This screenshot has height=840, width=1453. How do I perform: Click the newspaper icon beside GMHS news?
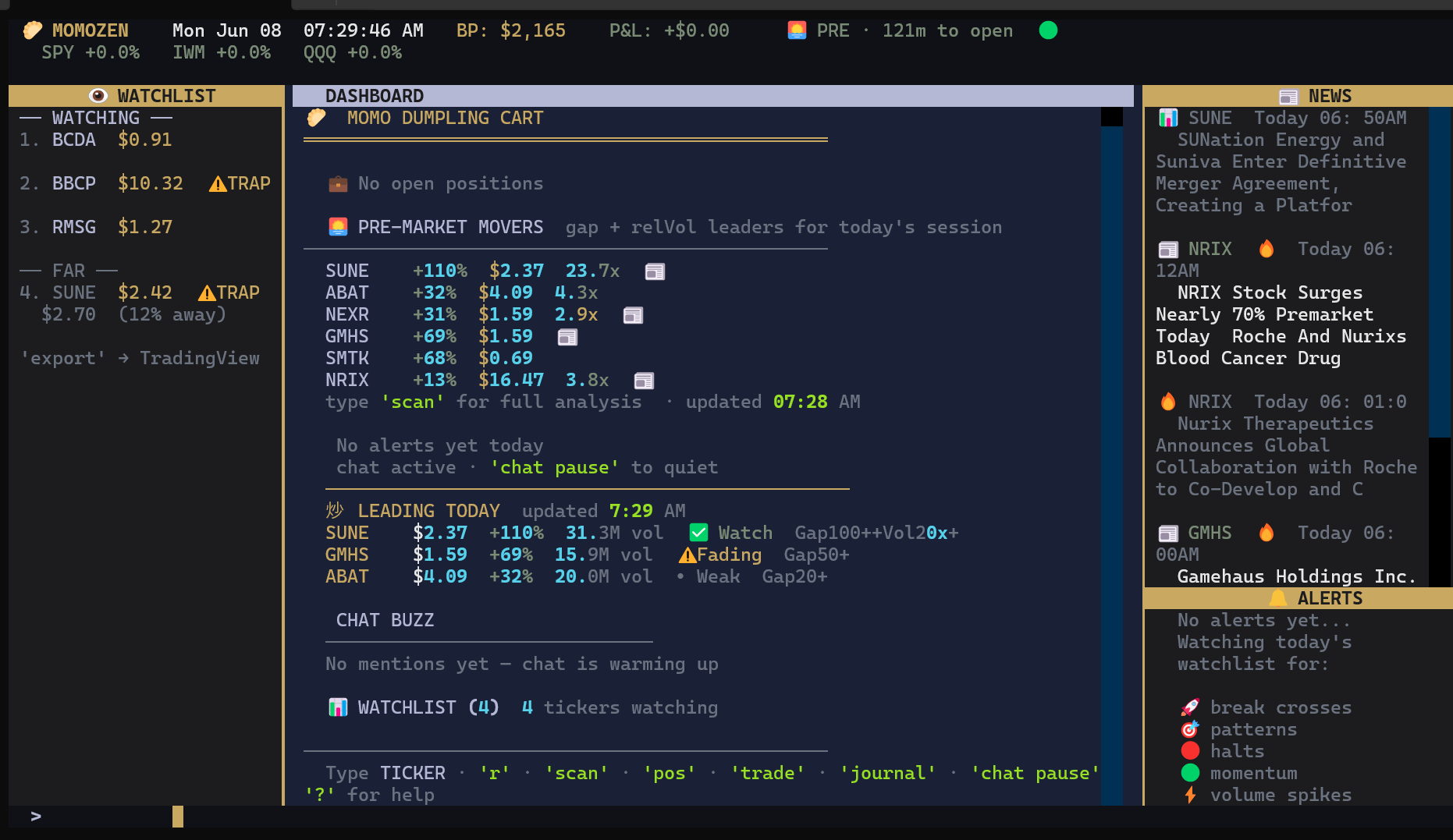[x=1168, y=533]
